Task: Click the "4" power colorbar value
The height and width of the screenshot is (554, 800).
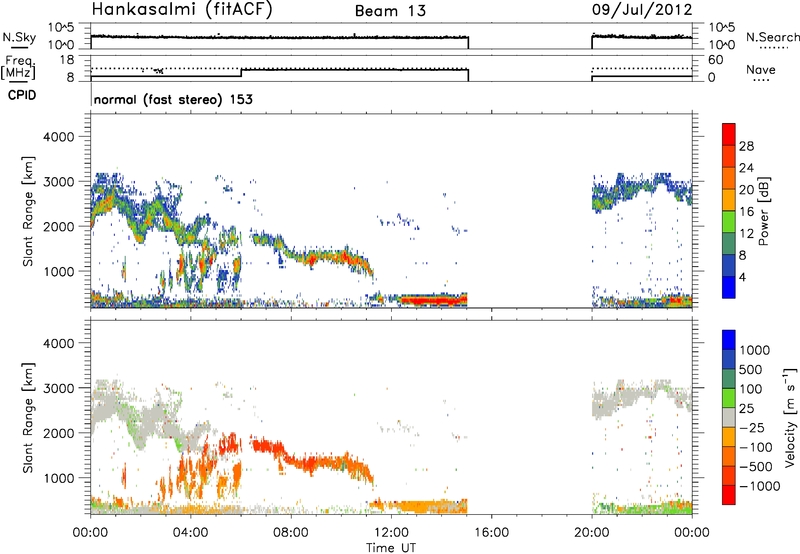Action: [x=742, y=277]
